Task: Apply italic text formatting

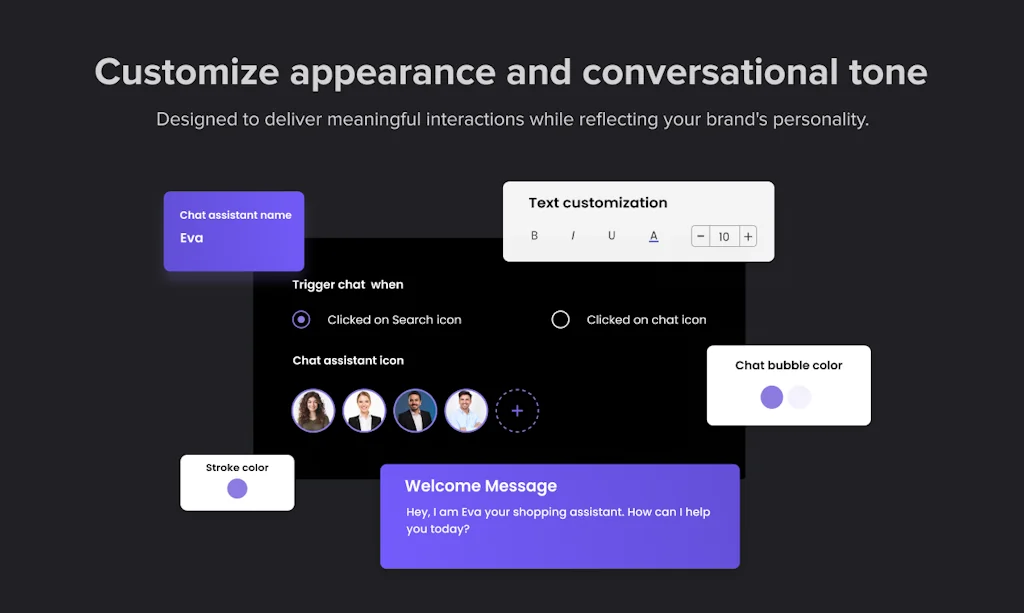Action: point(574,236)
